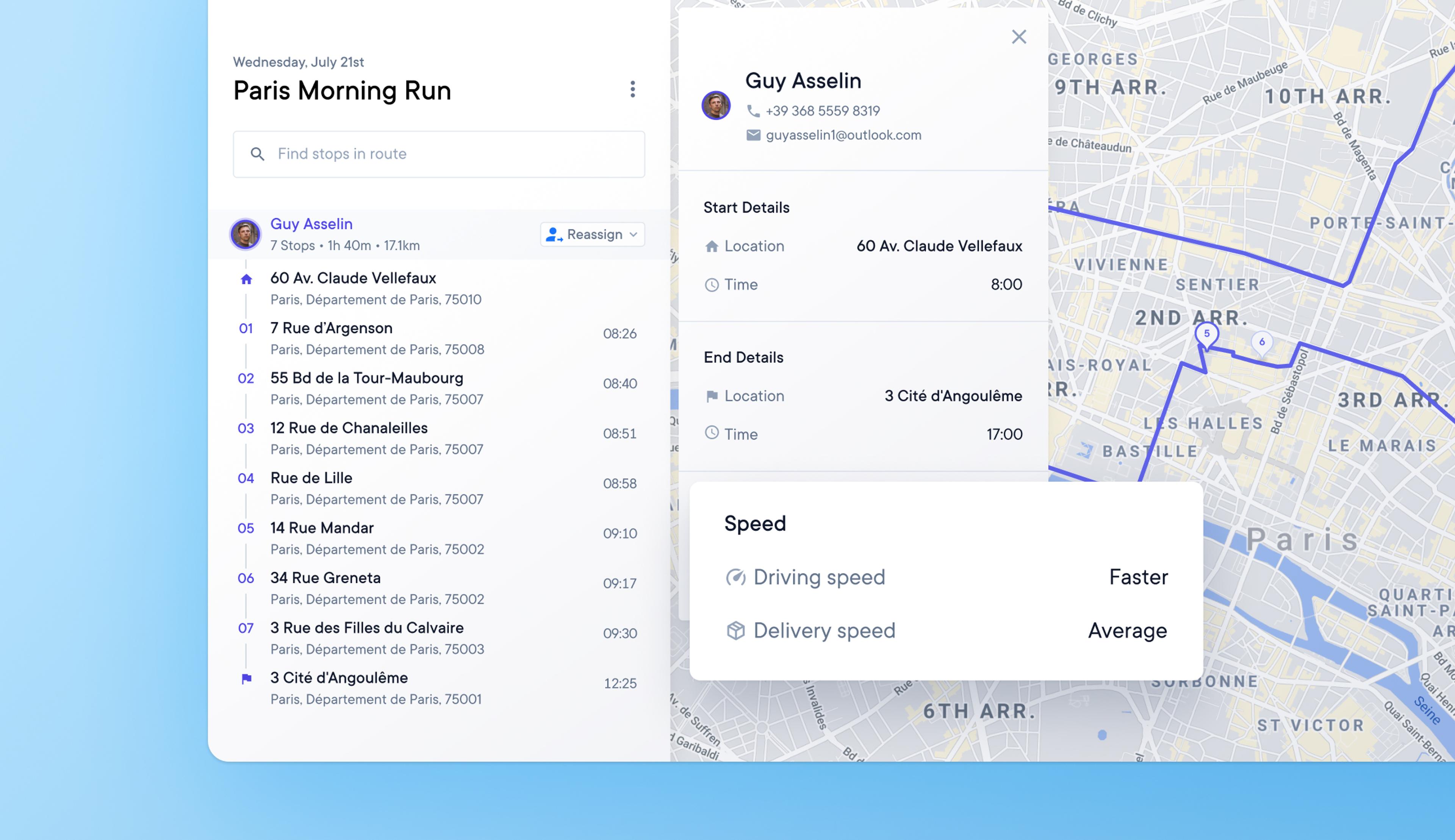Click the search magnifier icon
The height and width of the screenshot is (840, 1455).
point(257,154)
